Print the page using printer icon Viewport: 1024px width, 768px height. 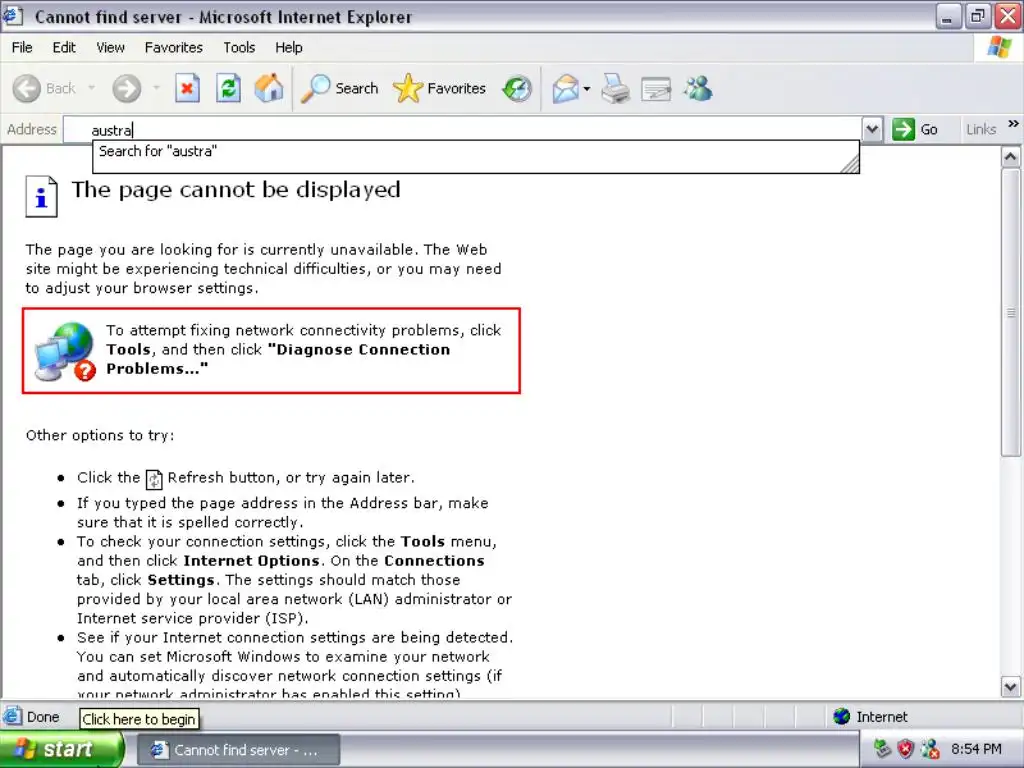(x=615, y=89)
